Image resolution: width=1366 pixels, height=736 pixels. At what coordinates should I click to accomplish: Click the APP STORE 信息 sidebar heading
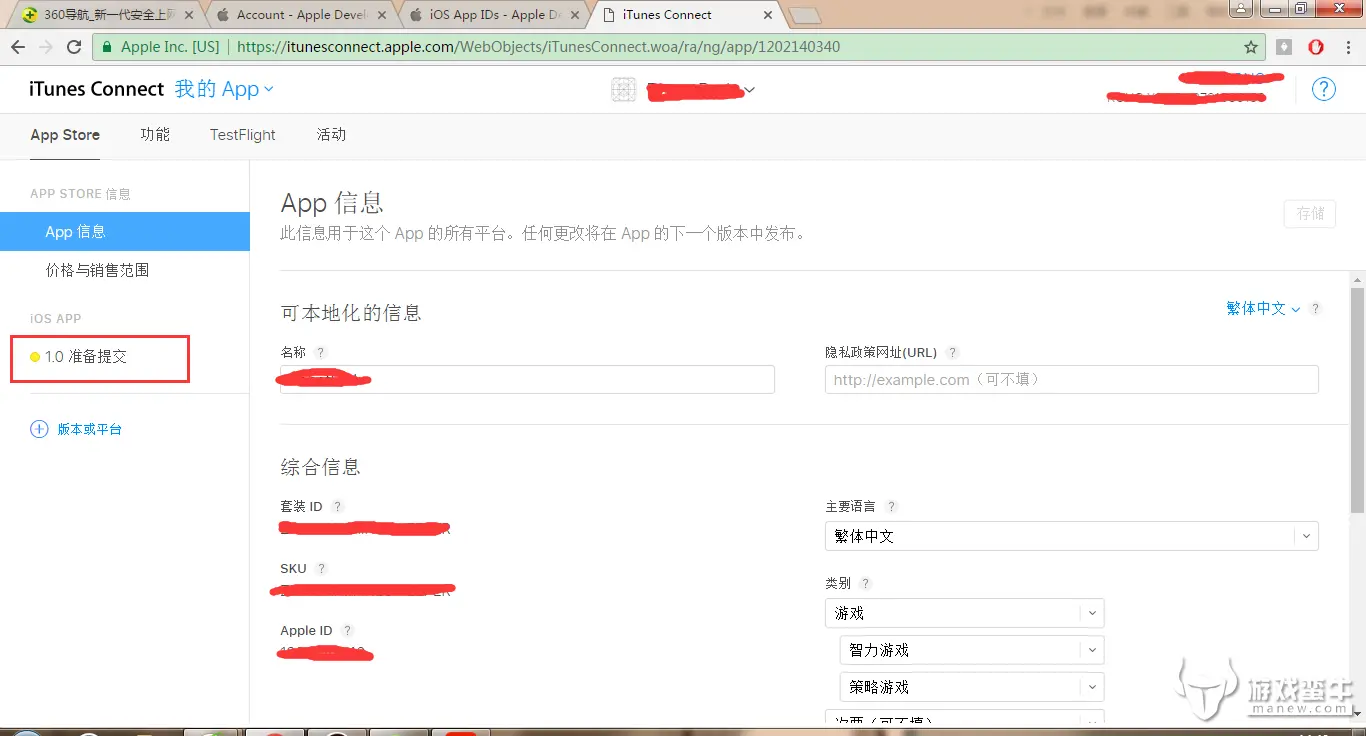pos(80,194)
